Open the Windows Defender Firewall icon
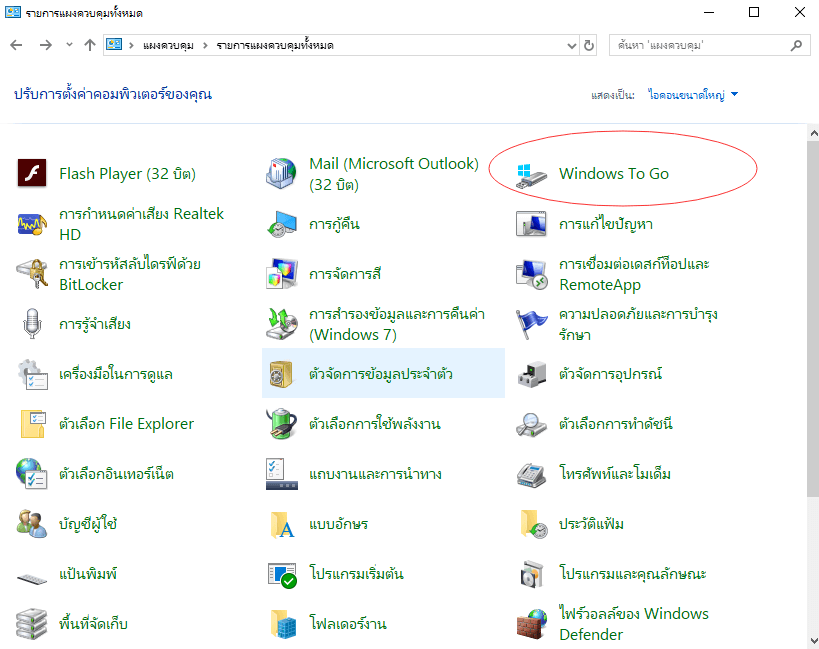Screen dimensions: 819x649 532,624
